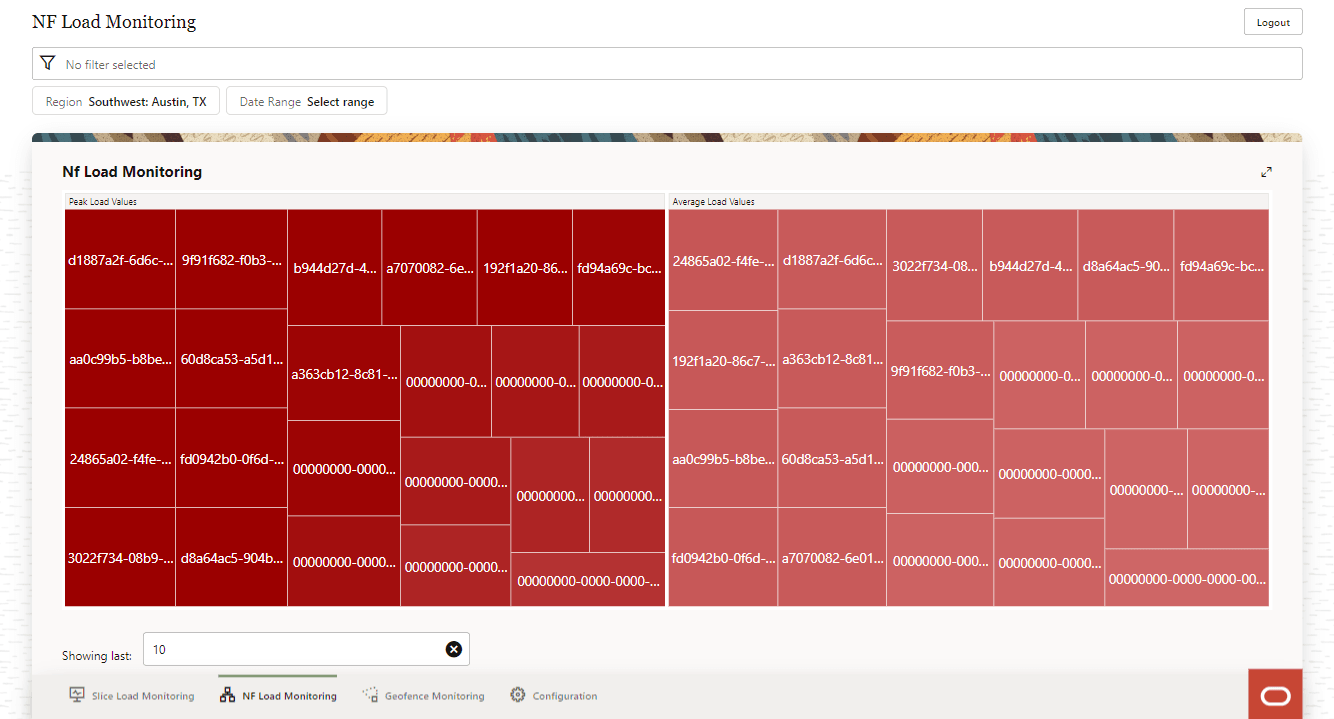Screen dimensions: 1334x719
Task: Select d8a64ac5-90 cell in Average Load Values
Action: coord(1126,265)
